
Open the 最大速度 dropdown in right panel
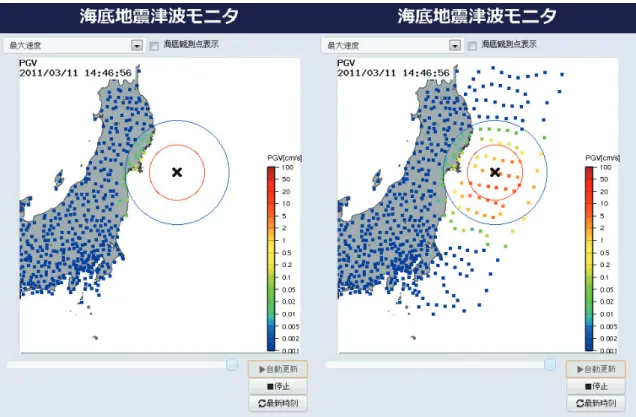392,45
